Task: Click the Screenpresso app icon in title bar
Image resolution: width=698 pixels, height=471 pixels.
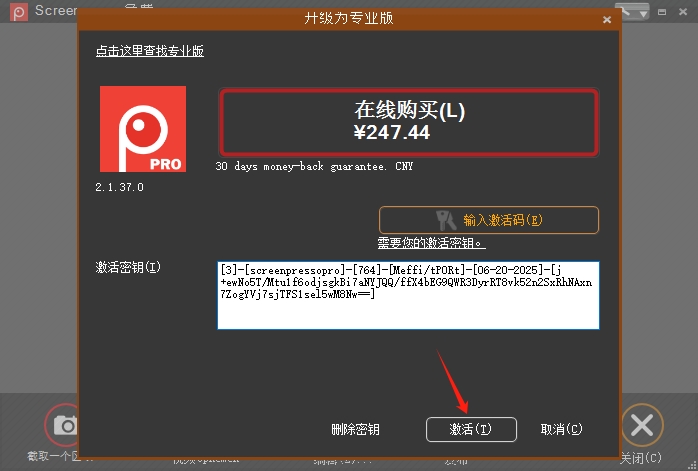Action: coord(14,11)
